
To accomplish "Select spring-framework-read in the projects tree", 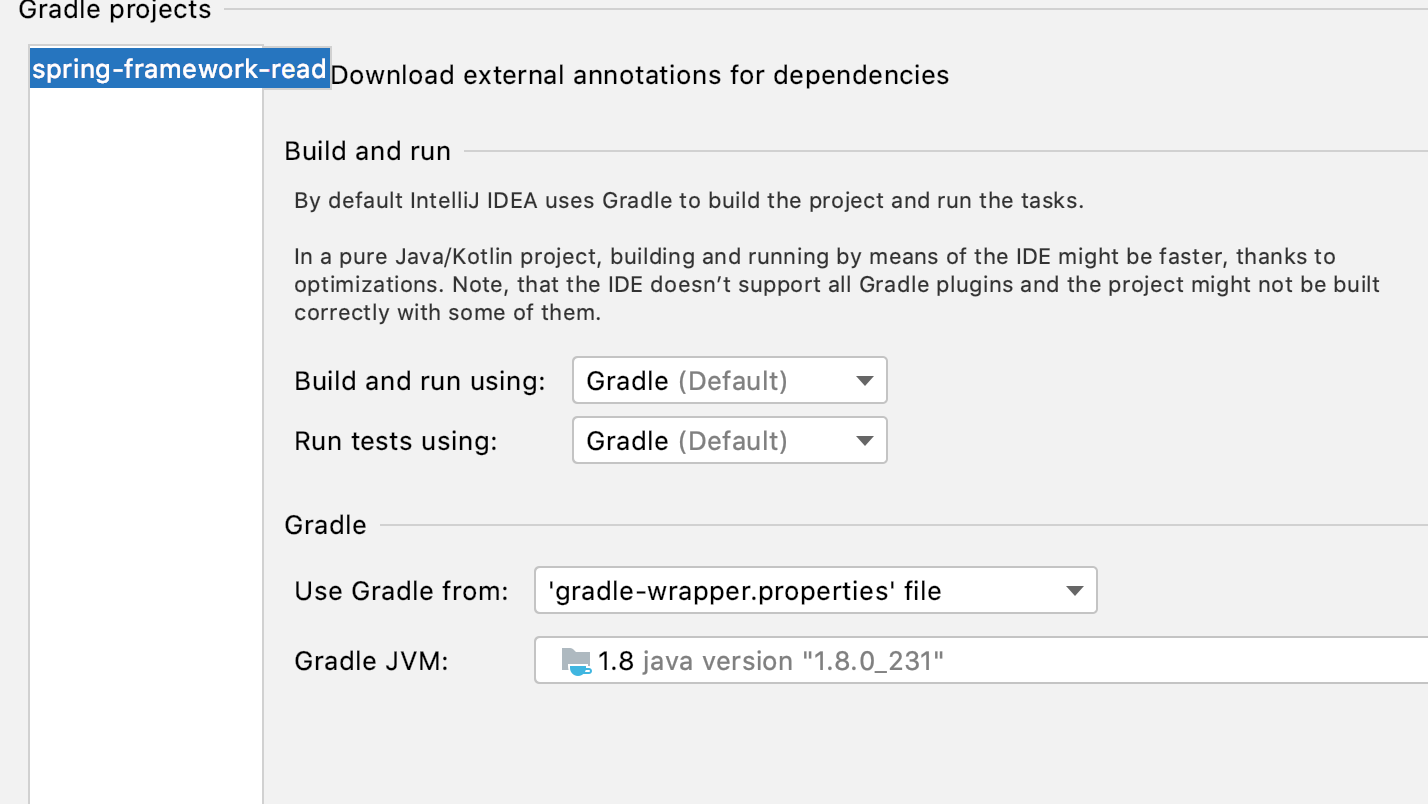I will (178, 68).
